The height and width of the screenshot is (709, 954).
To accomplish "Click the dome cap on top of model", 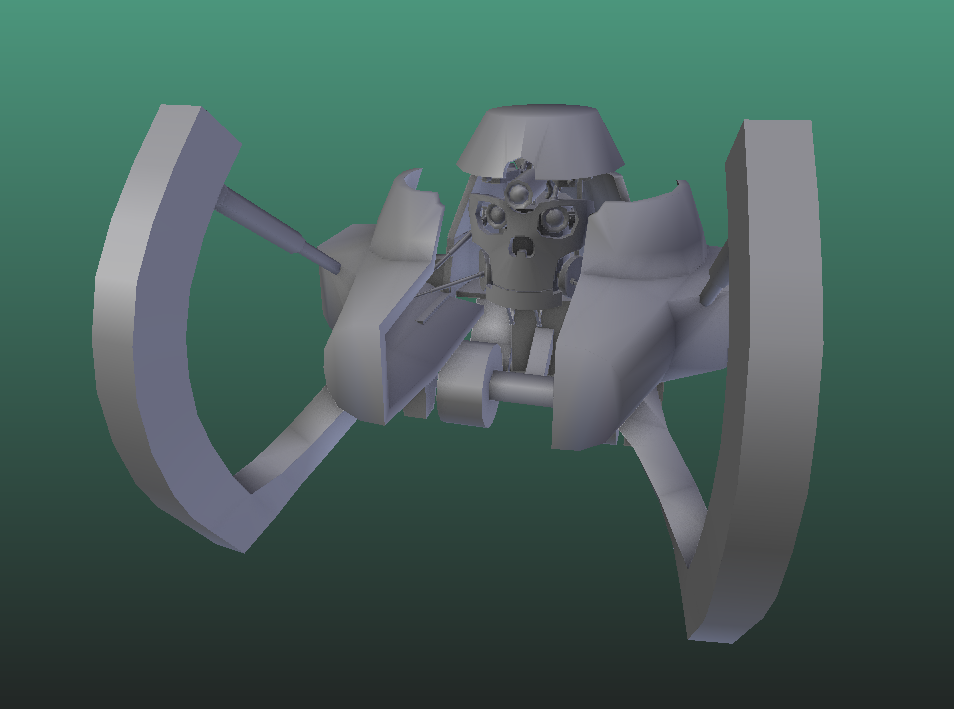I will 540,135.
